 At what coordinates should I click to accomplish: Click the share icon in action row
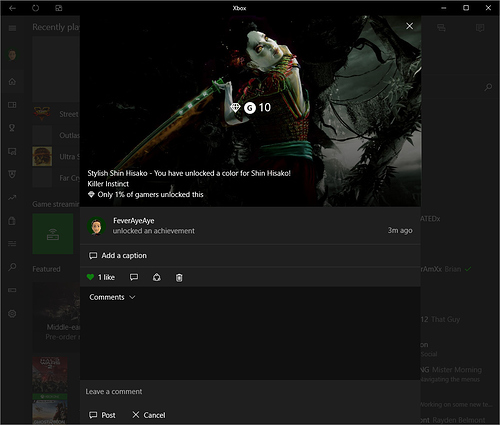tap(157, 277)
